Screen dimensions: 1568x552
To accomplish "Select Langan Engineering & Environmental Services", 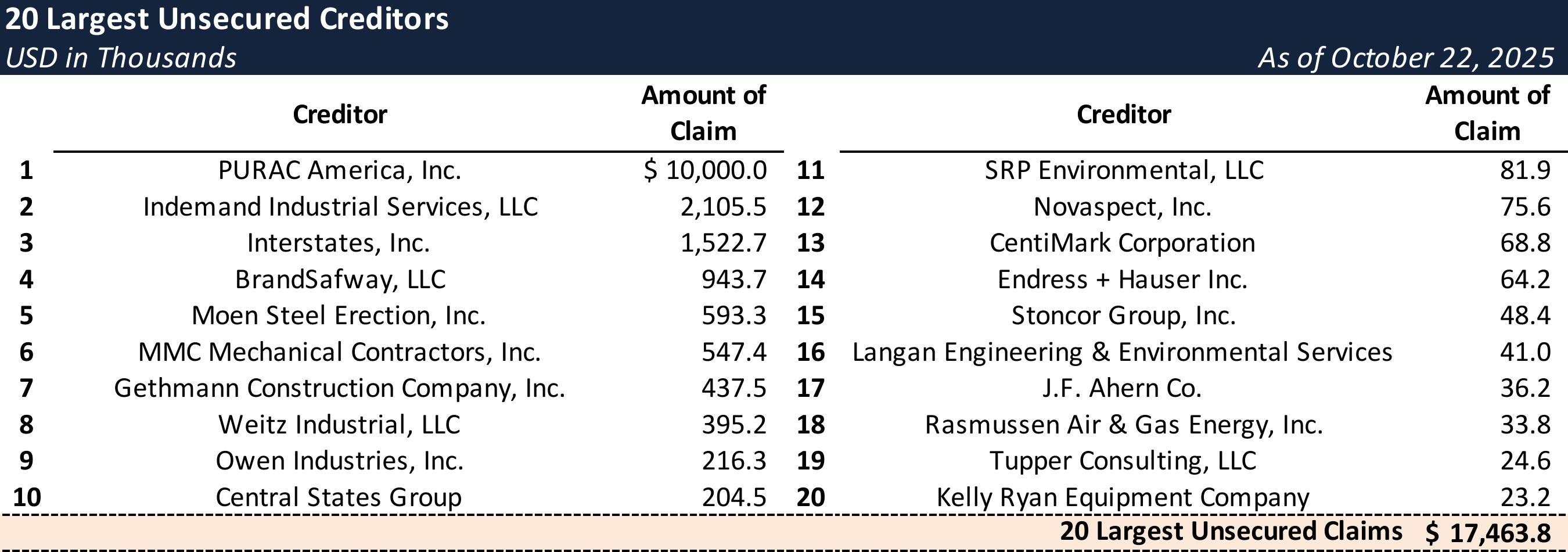I will click(1122, 352).
